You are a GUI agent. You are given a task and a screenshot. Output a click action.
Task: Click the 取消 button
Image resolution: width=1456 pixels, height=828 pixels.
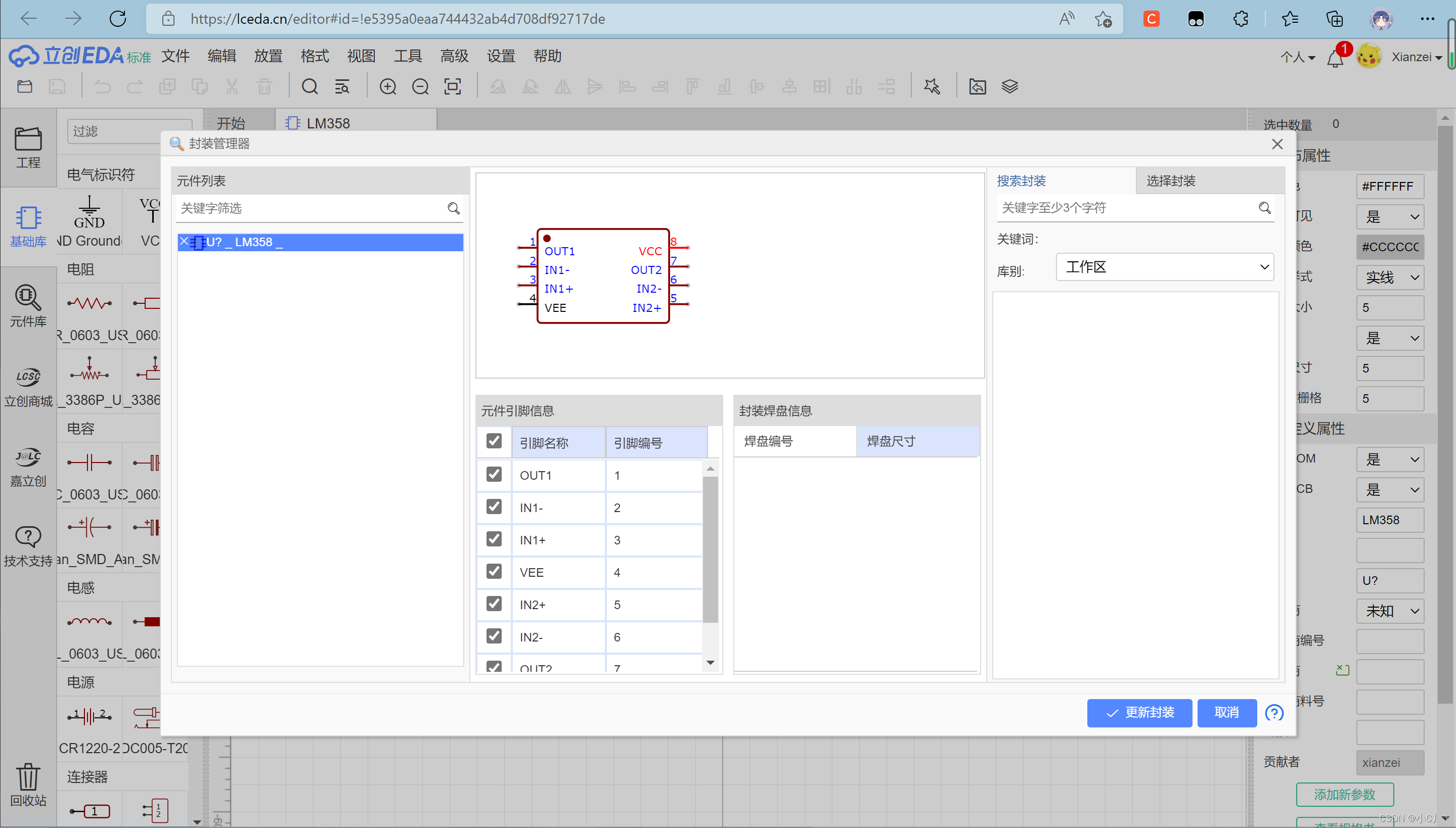pos(1226,713)
